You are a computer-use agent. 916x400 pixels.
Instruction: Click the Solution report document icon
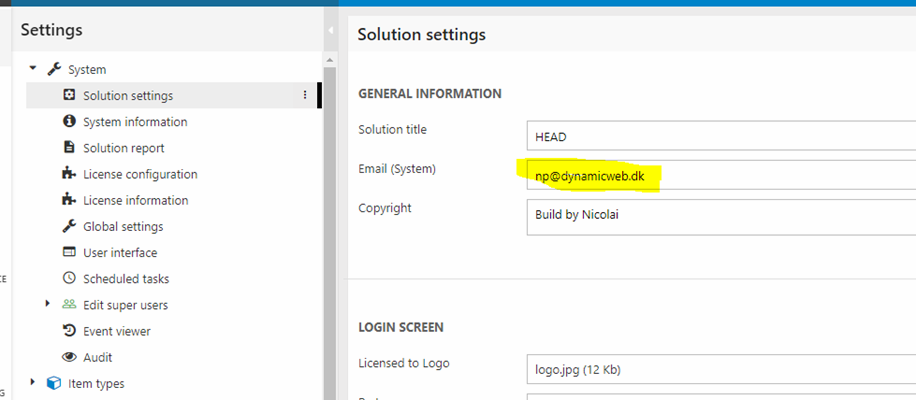coord(69,148)
